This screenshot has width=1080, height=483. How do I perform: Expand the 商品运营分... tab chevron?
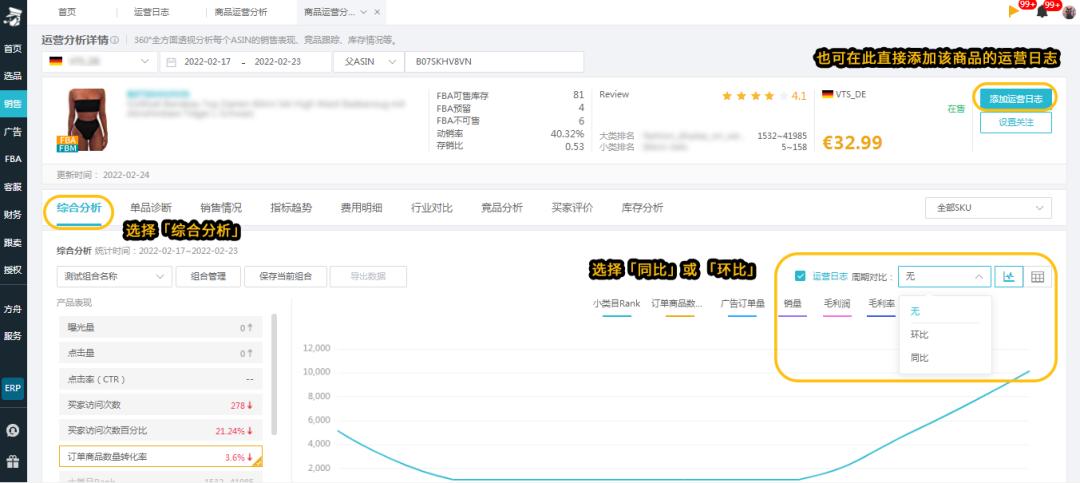tap(364, 12)
